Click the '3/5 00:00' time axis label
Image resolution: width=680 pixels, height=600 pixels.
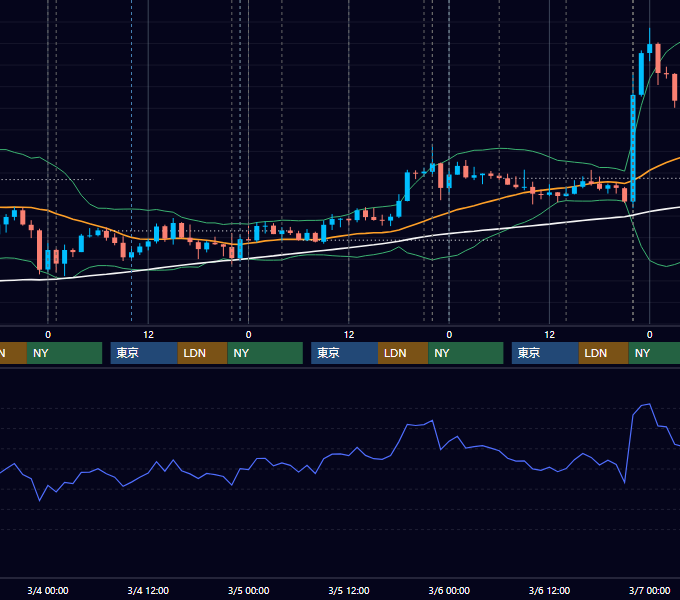tap(248, 590)
